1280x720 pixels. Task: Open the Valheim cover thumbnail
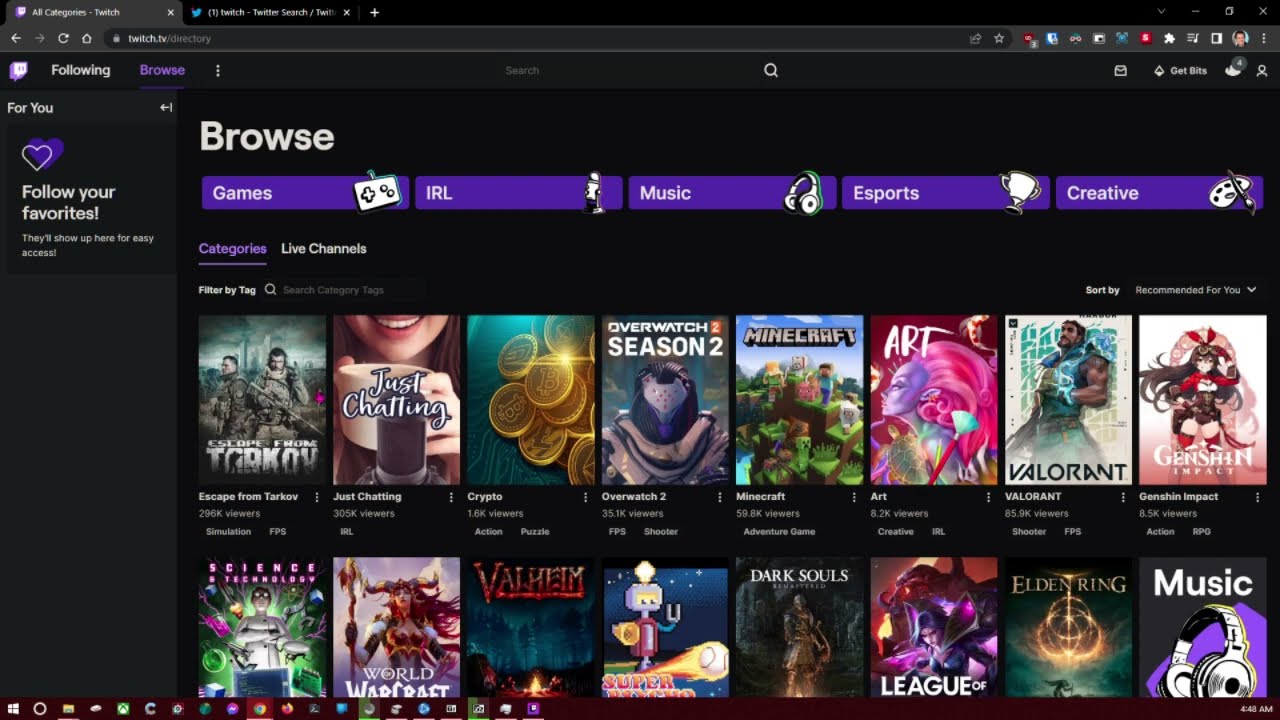[x=531, y=627]
